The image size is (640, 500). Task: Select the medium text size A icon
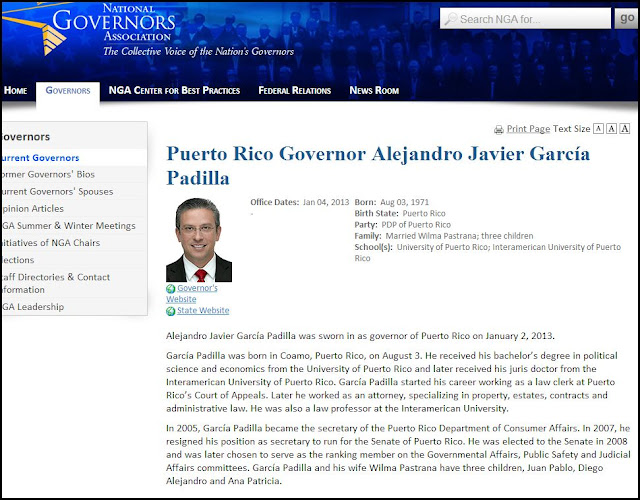coord(611,129)
